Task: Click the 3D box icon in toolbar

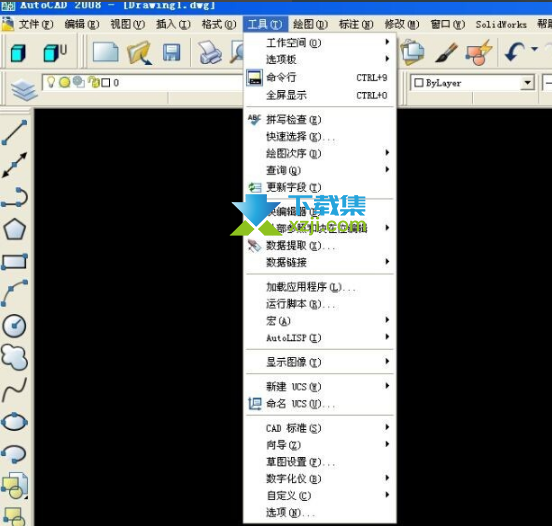Action: 18,54
